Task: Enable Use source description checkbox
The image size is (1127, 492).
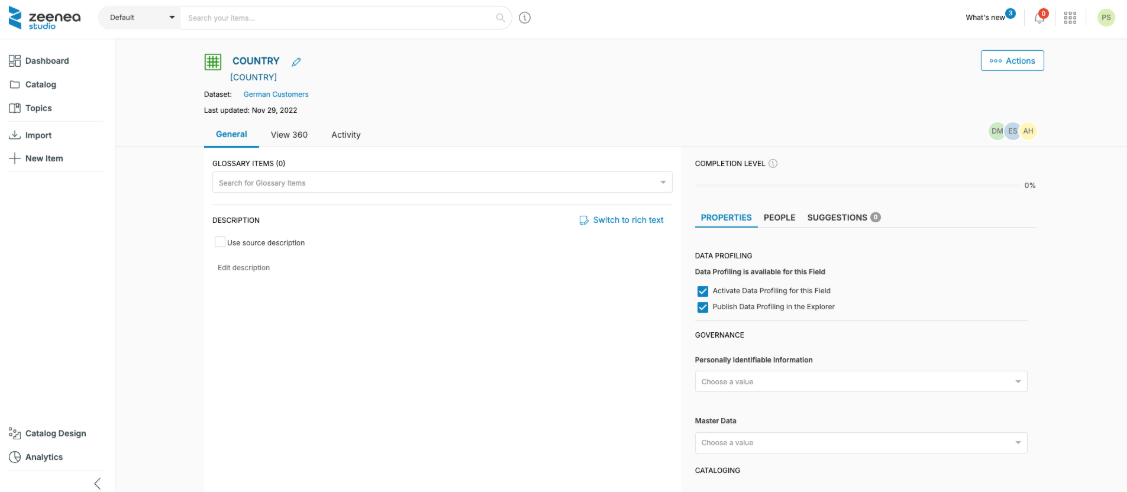Action: (220, 242)
